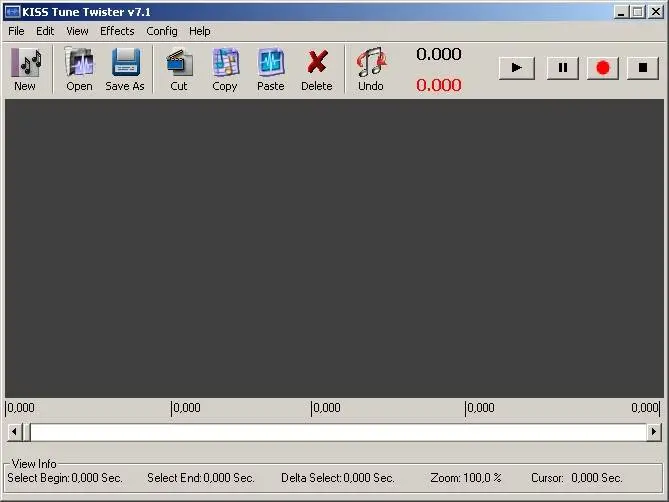Click the Select Begin value in View Info

tap(96, 478)
